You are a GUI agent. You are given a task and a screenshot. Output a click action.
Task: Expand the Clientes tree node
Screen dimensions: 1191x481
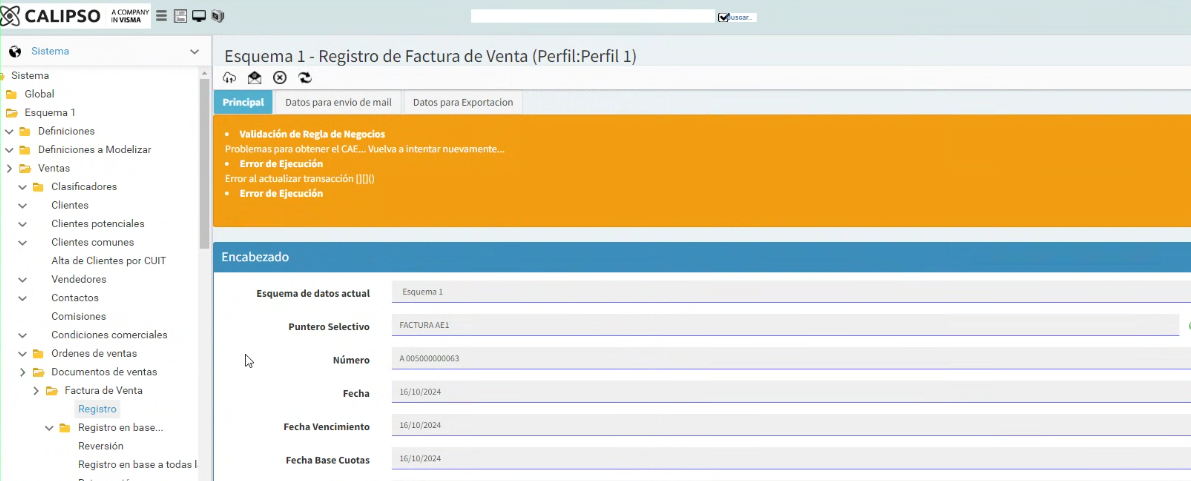pyautogui.click(x=23, y=205)
